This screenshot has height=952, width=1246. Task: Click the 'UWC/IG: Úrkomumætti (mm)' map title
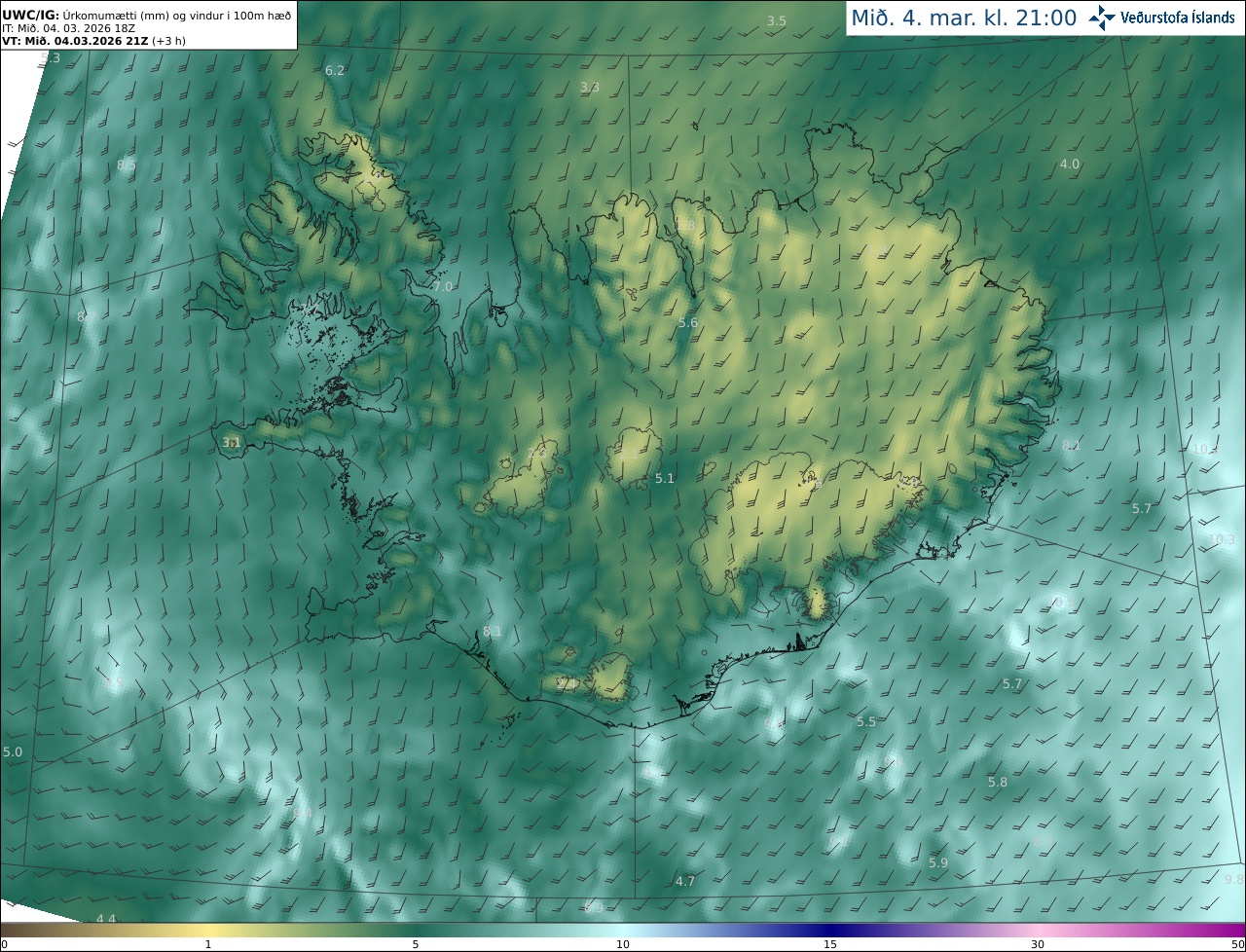147,15
